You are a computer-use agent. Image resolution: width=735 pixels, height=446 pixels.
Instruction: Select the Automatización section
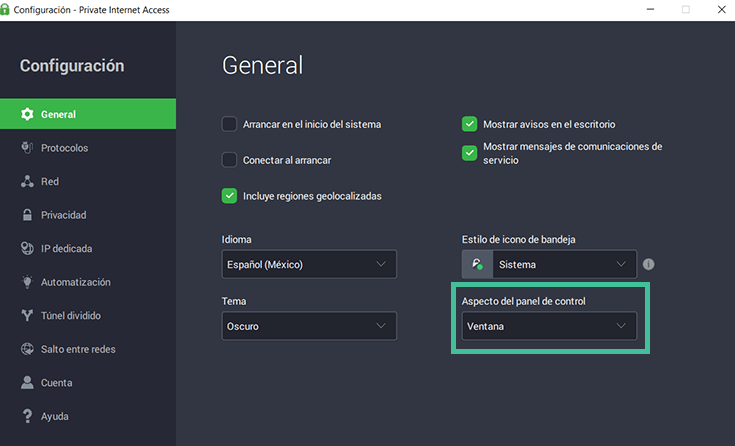(x=88, y=282)
